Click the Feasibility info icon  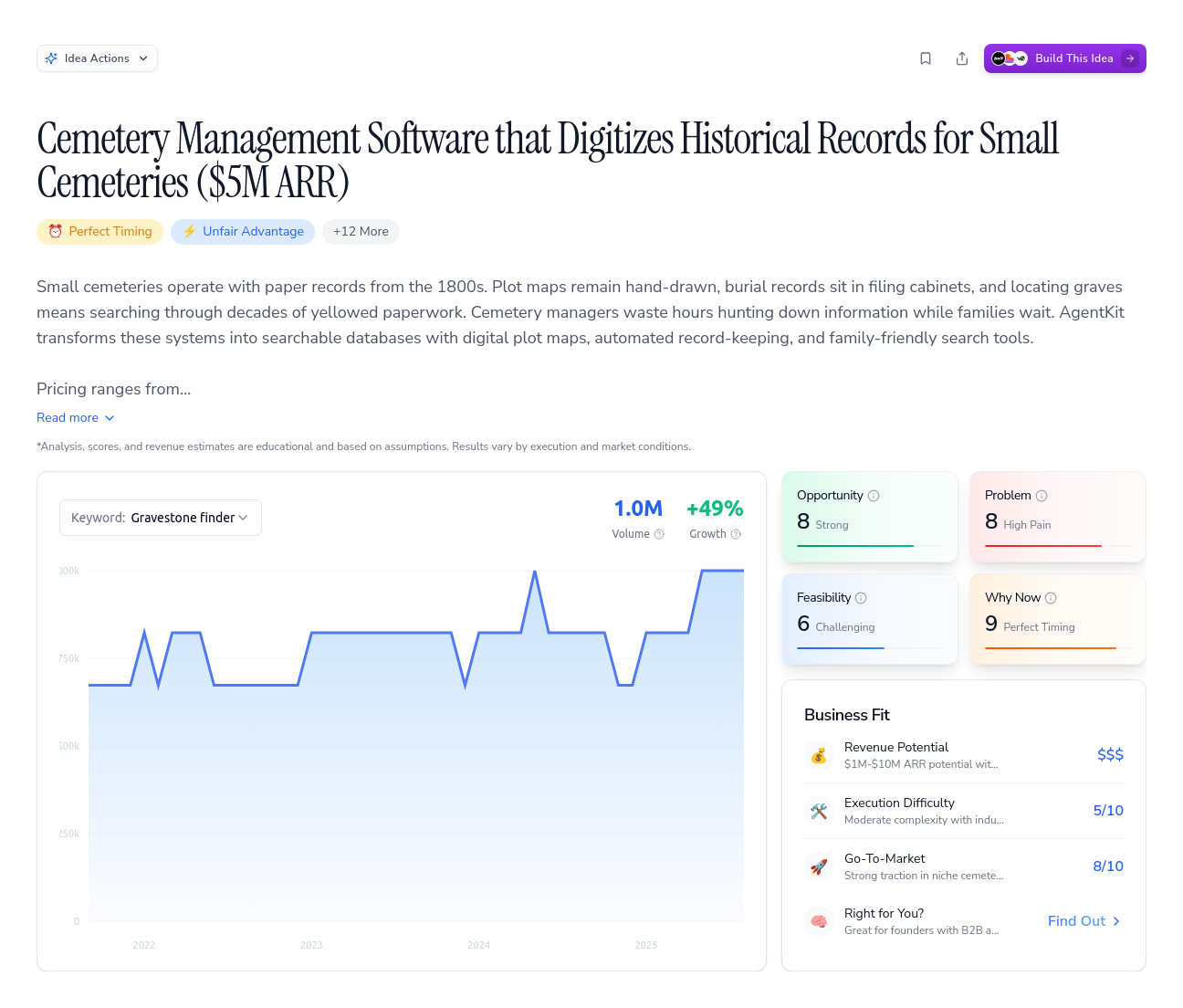click(861, 598)
